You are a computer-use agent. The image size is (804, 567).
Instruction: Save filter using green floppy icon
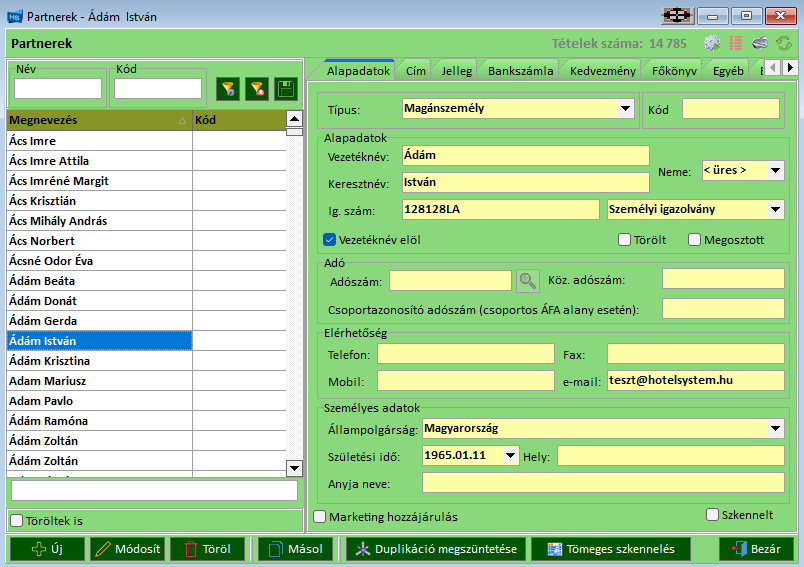click(286, 89)
